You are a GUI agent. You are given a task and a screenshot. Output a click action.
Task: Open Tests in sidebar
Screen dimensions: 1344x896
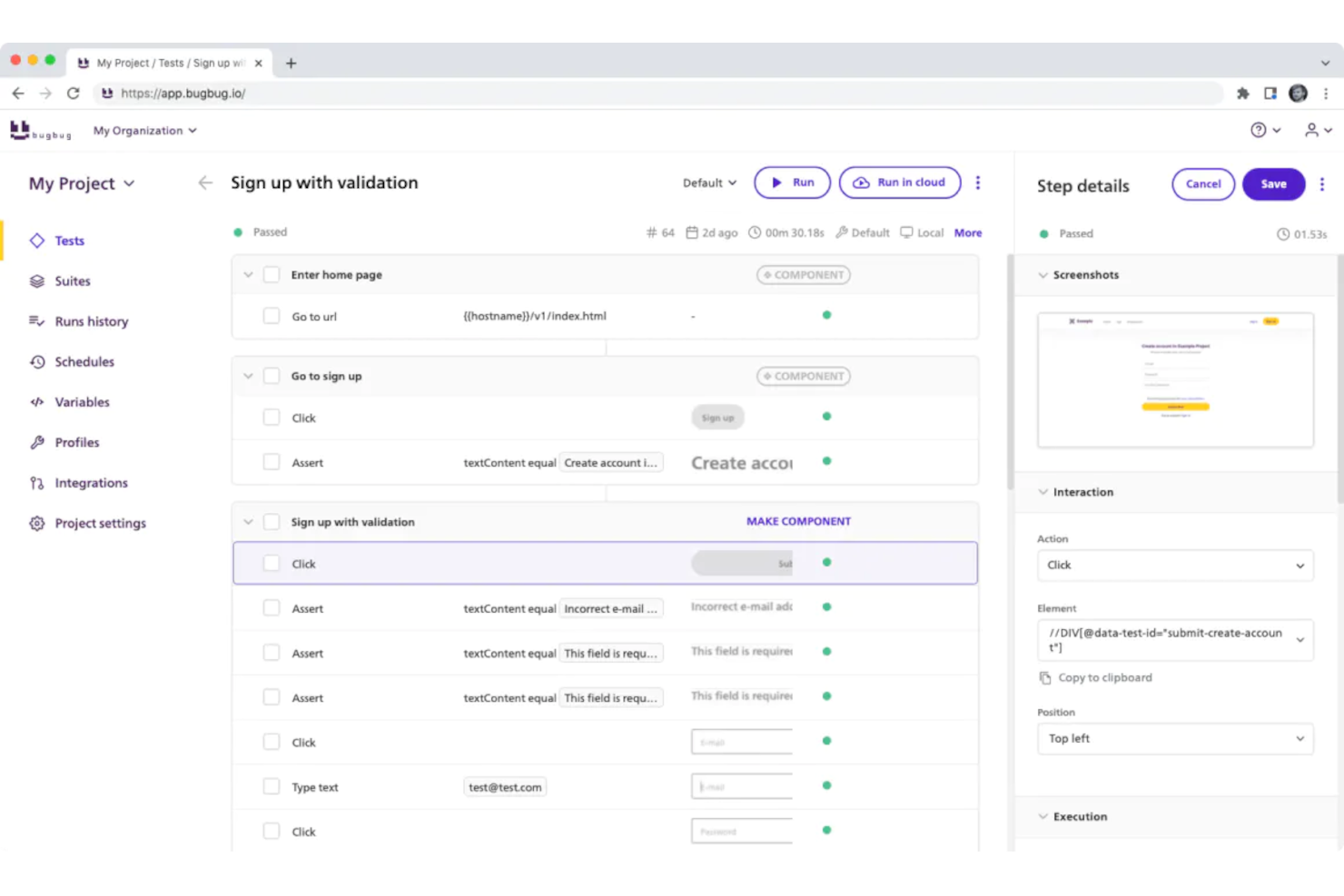pyautogui.click(x=69, y=241)
